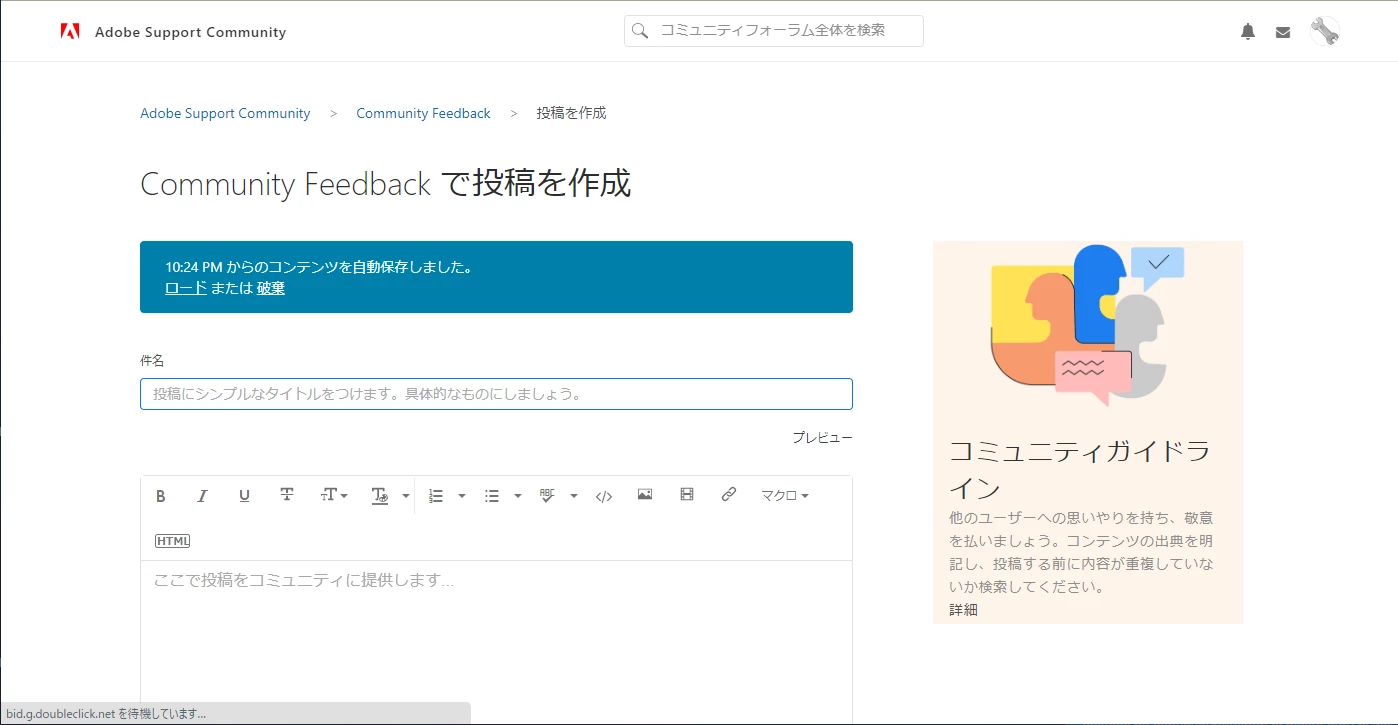Open the プレビュー preview link
The image size is (1398, 725).
[x=823, y=438]
